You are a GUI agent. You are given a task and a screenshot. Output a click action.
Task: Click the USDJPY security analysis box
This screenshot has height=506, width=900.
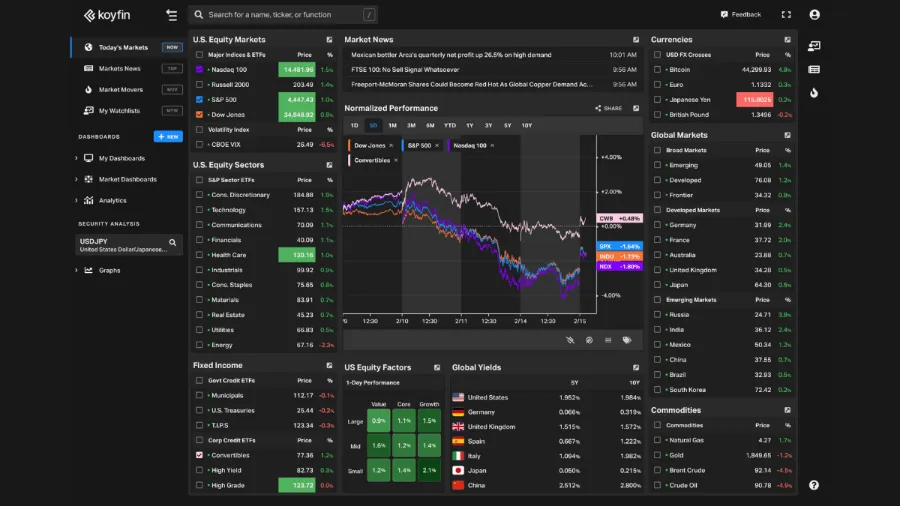point(129,245)
